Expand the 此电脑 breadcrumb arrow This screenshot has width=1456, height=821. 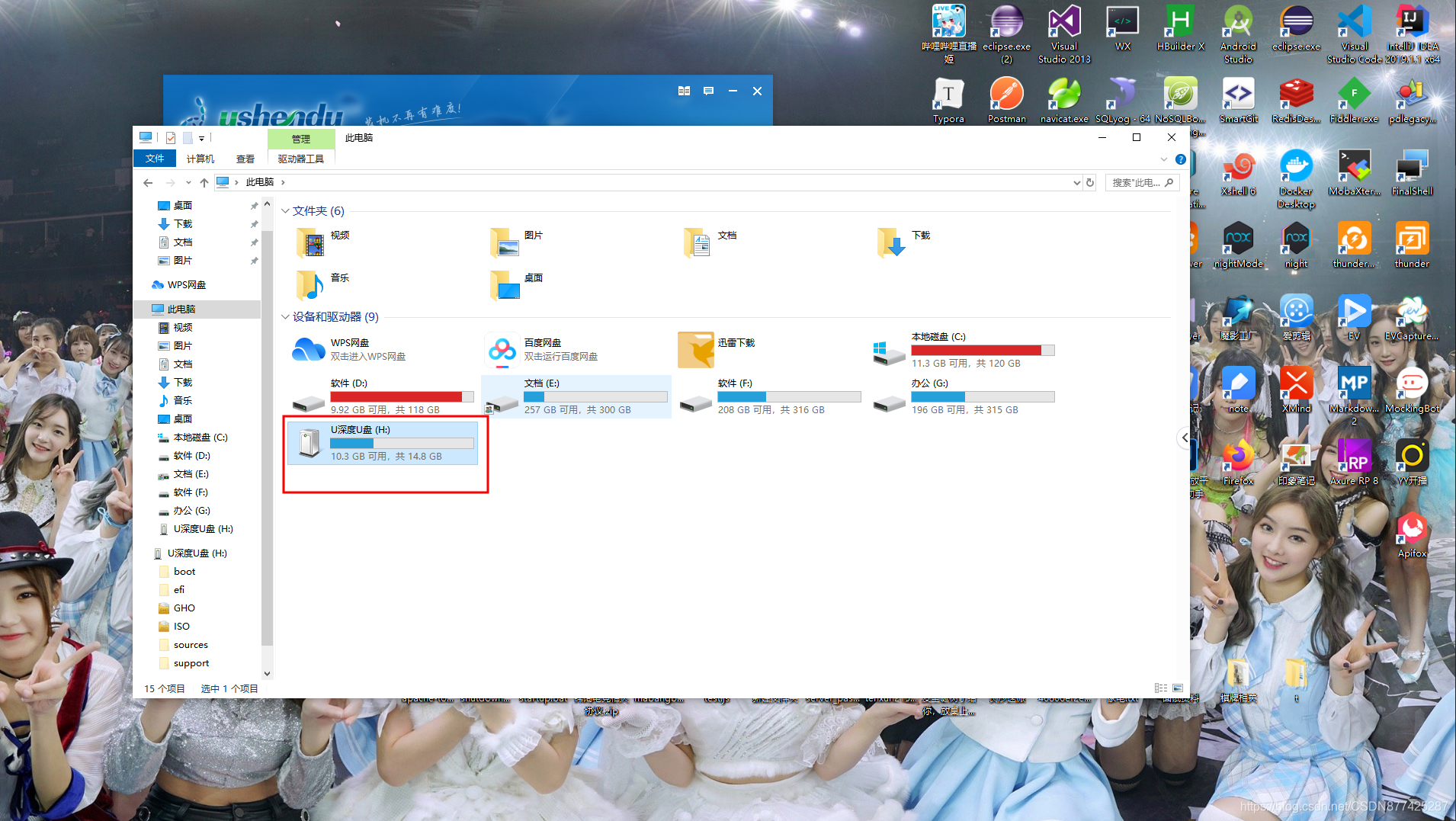point(283,182)
